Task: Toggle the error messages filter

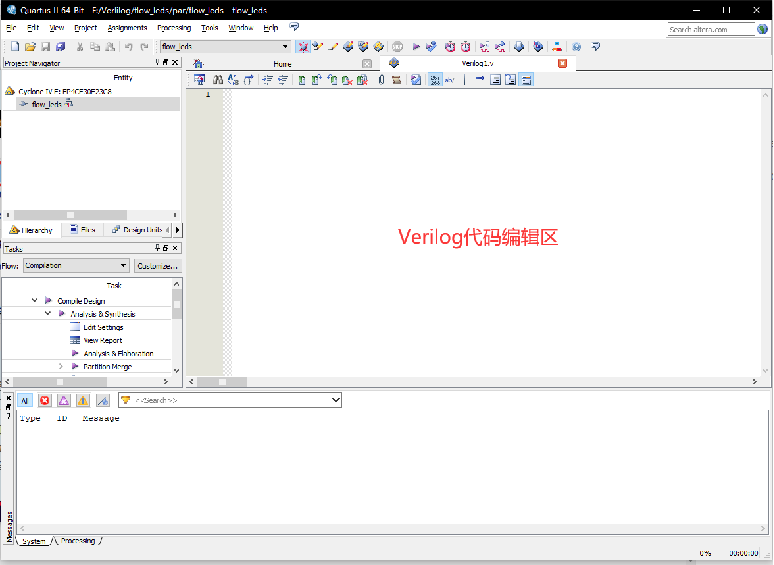Action: point(44,400)
